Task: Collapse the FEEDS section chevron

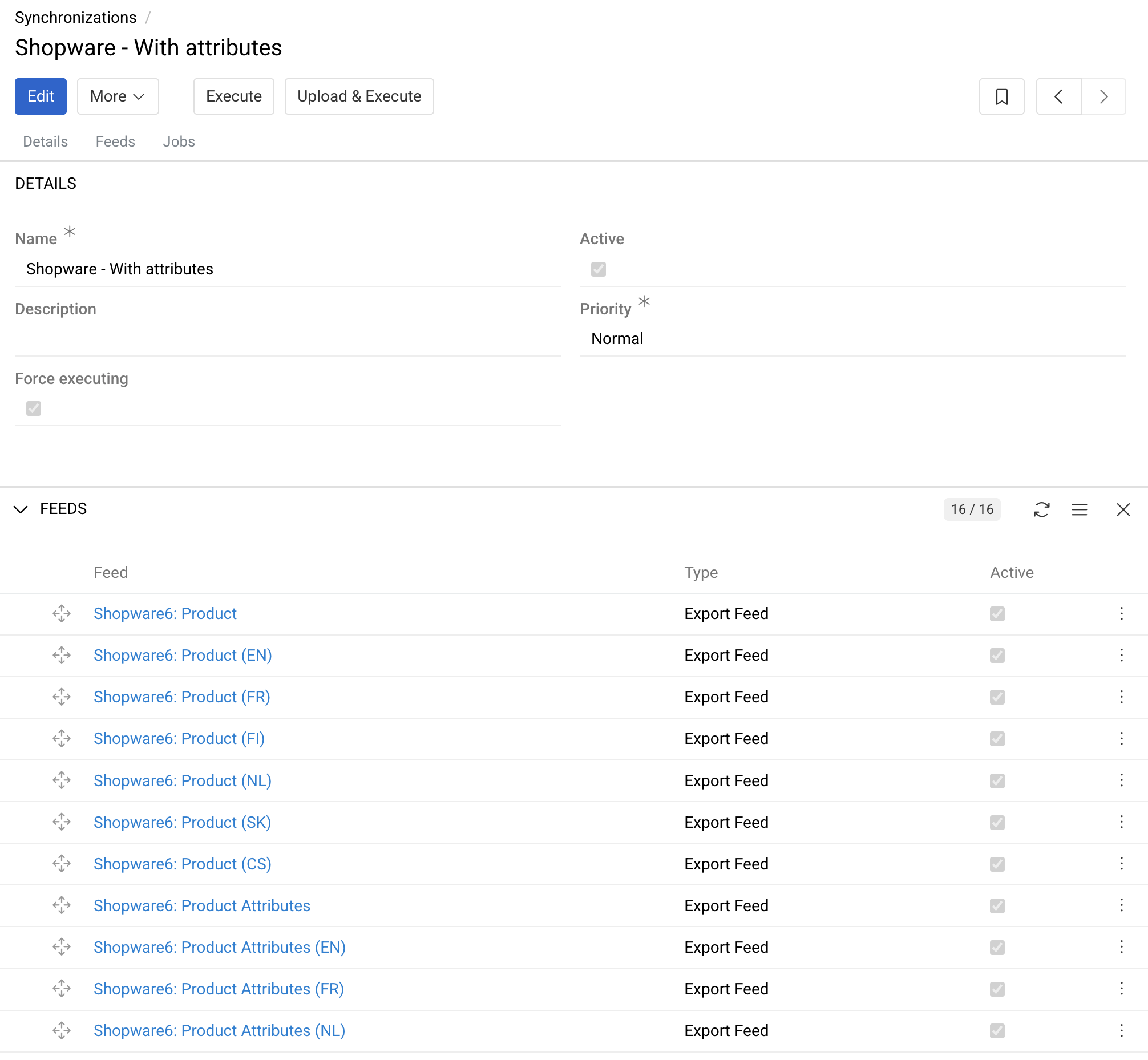Action: (x=21, y=509)
